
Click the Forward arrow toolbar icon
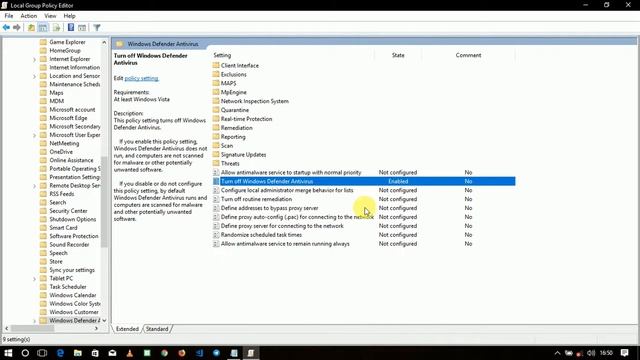pos(17,28)
